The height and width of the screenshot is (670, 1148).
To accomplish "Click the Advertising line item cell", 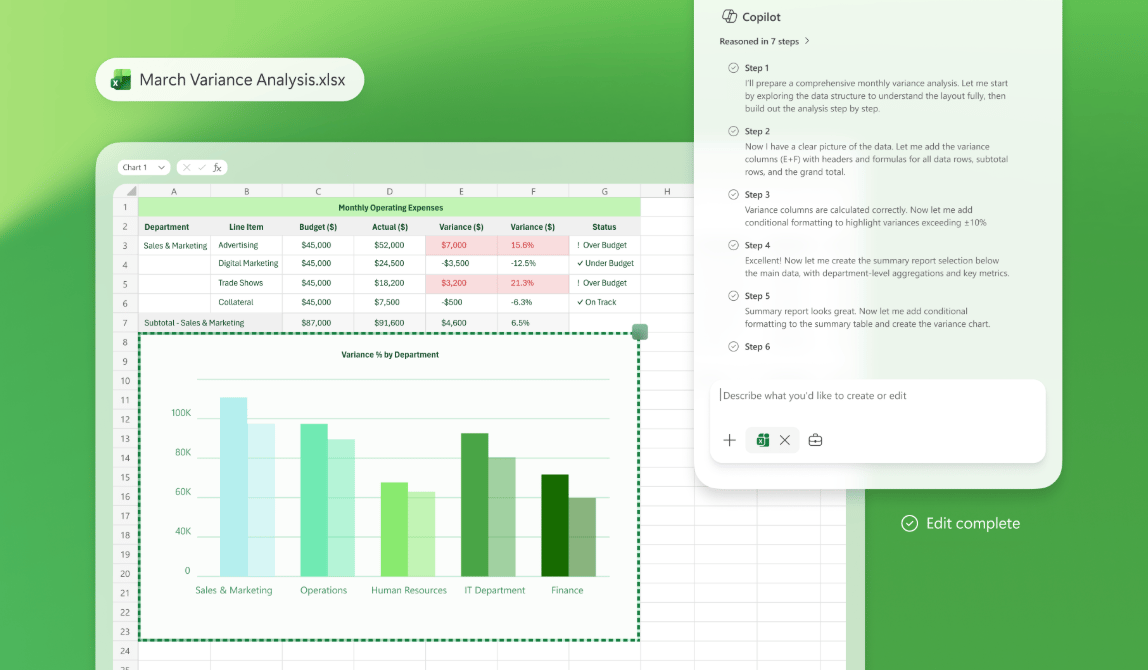I will (x=246, y=245).
